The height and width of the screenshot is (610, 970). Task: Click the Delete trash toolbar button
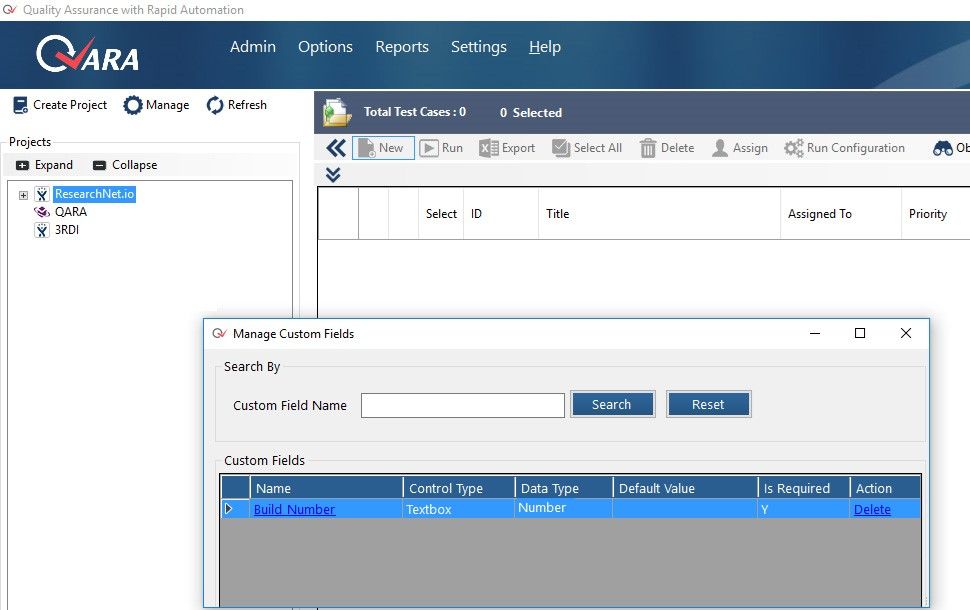(667, 148)
